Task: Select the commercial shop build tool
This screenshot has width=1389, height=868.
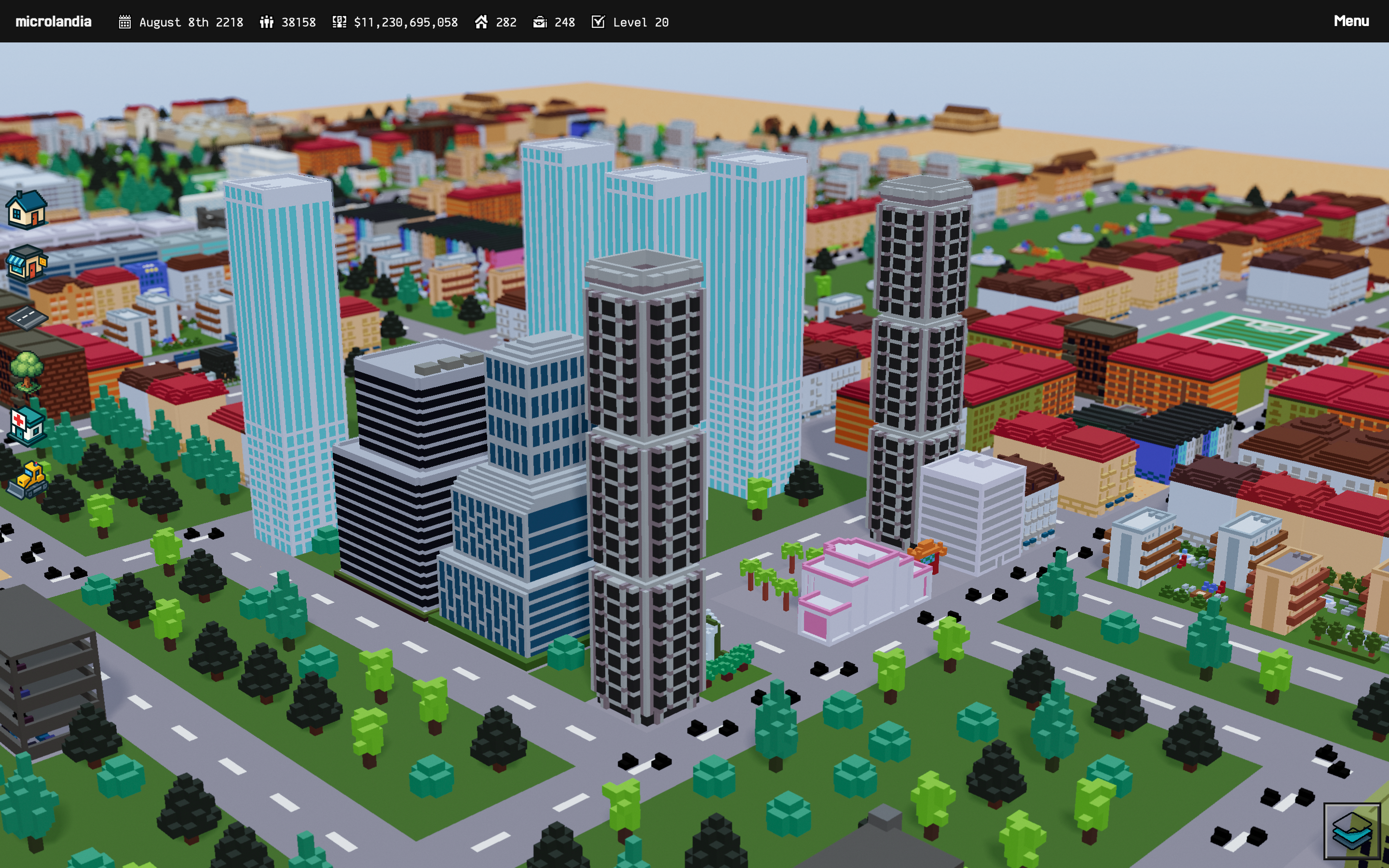Action: [x=27, y=263]
